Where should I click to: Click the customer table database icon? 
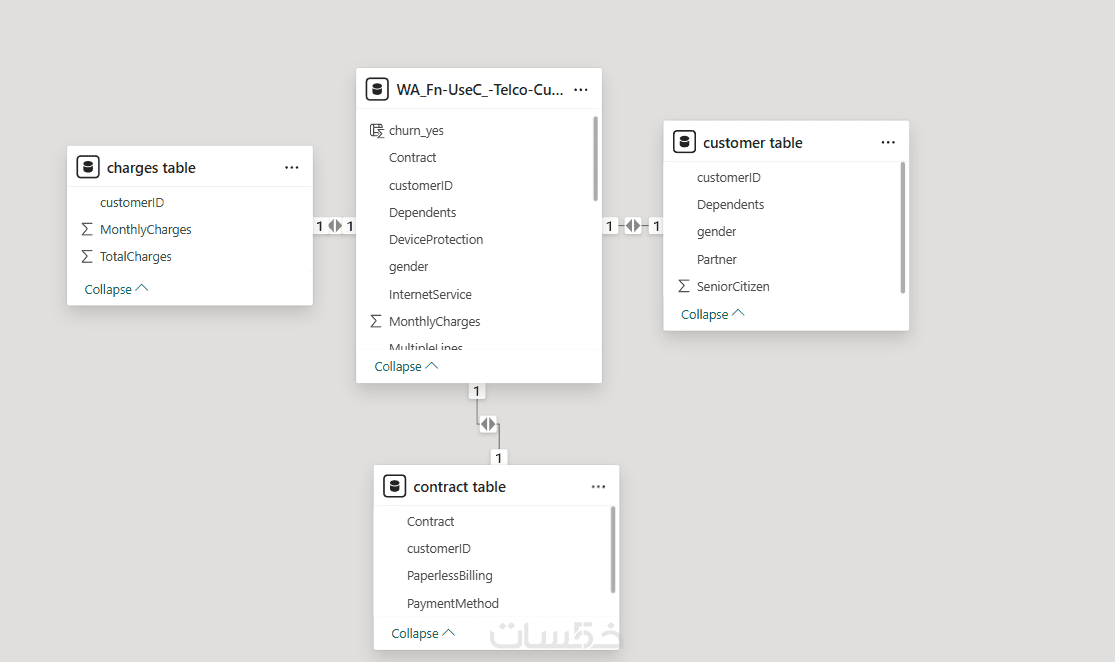684,142
